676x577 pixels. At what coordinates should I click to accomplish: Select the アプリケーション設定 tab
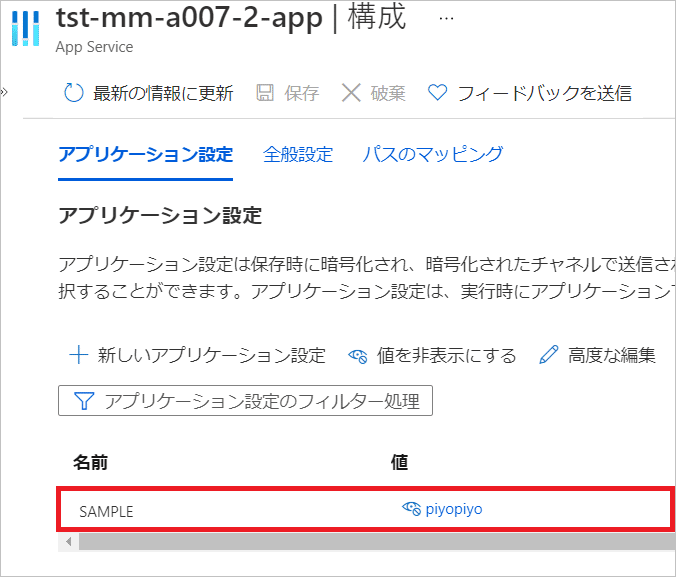coord(146,154)
